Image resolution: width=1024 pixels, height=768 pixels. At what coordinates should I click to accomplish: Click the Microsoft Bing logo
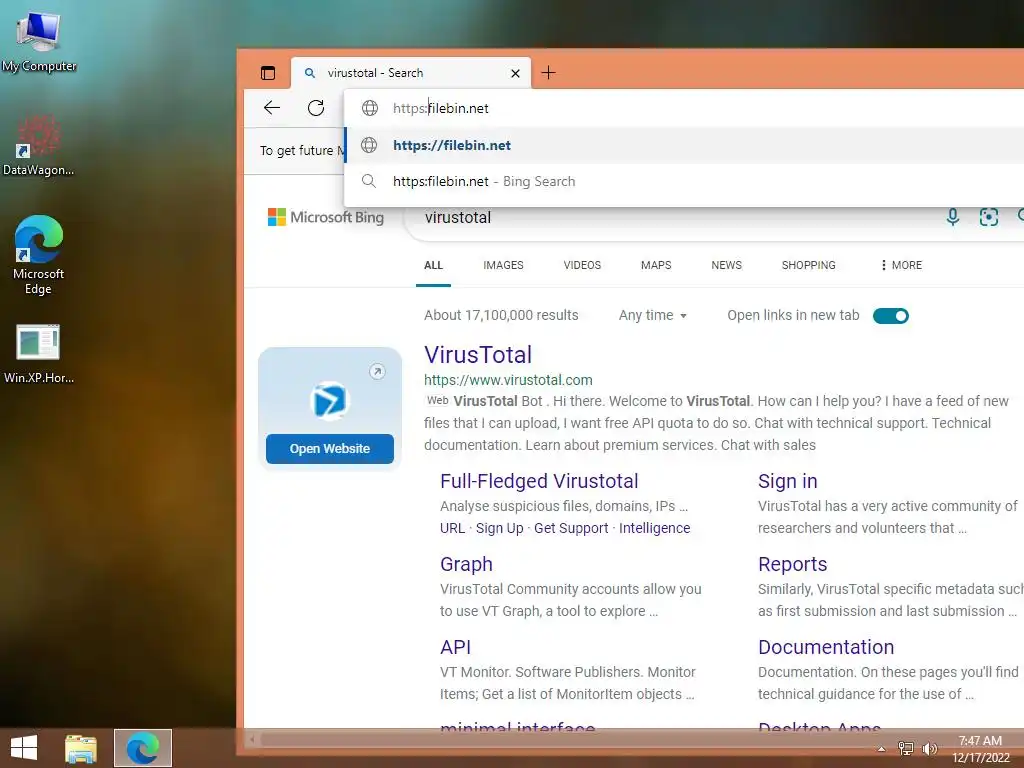(326, 217)
